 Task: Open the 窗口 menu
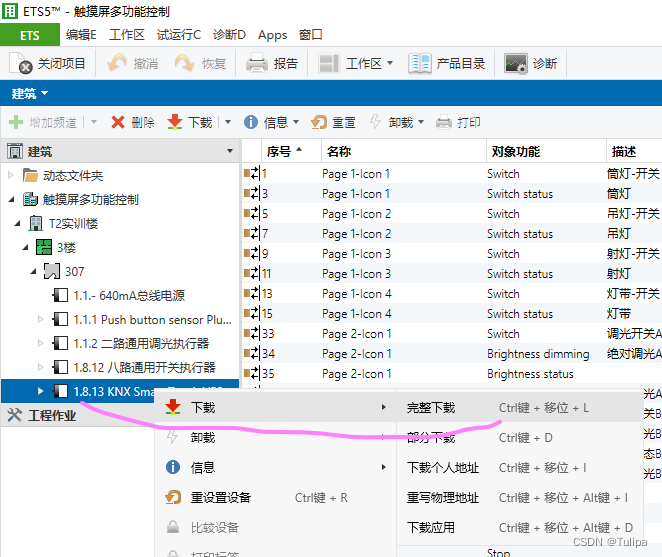pos(310,35)
